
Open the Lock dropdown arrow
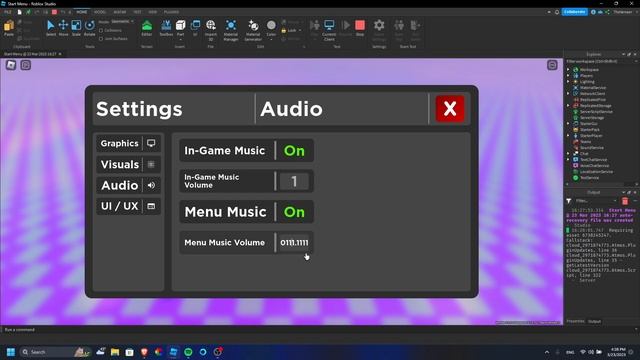tap(300, 31)
